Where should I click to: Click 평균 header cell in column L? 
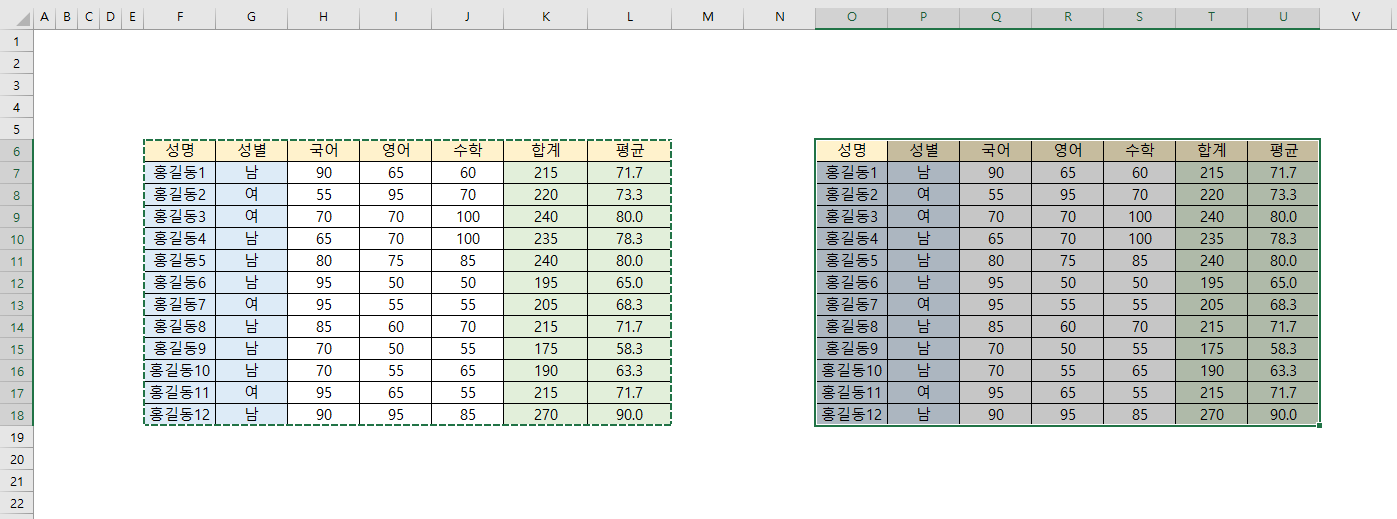tap(630, 150)
